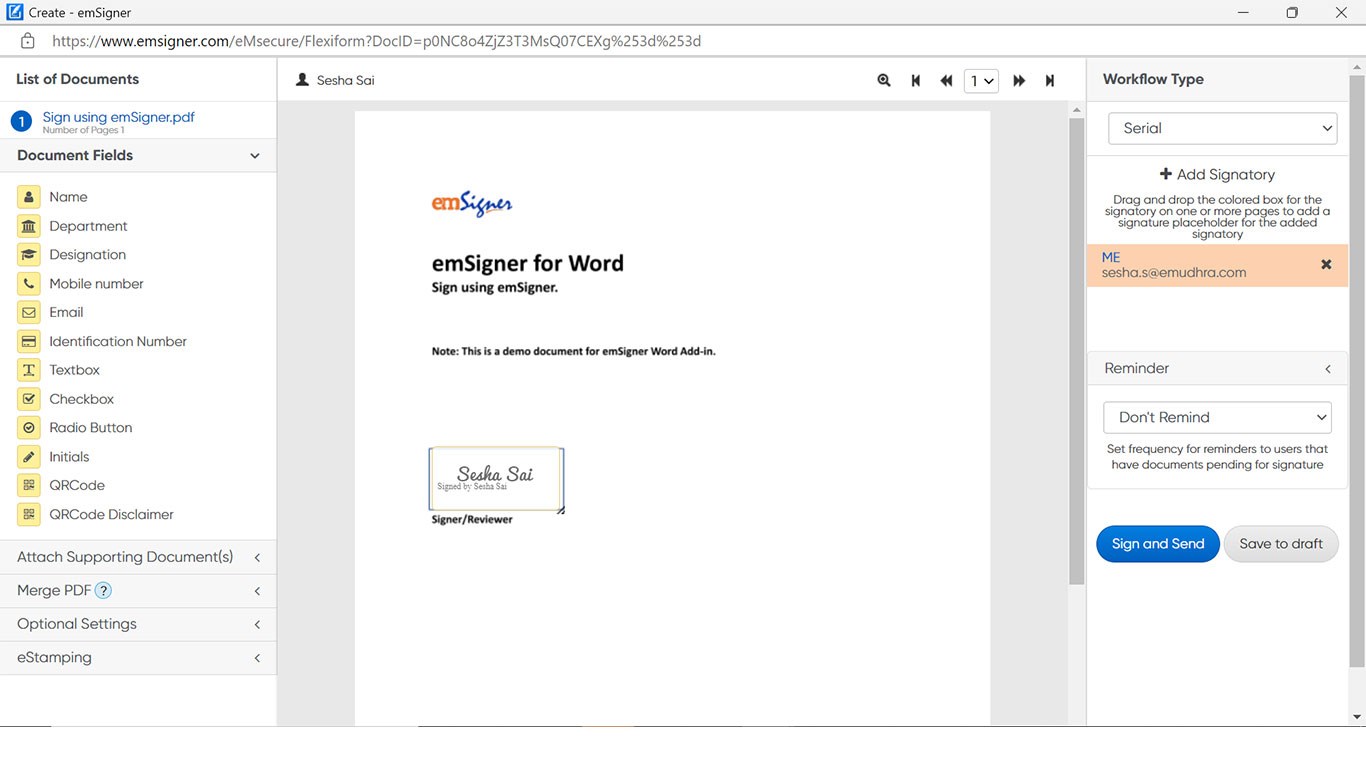Maximize the emSigner window
The width and height of the screenshot is (1366, 768).
[x=1292, y=13]
